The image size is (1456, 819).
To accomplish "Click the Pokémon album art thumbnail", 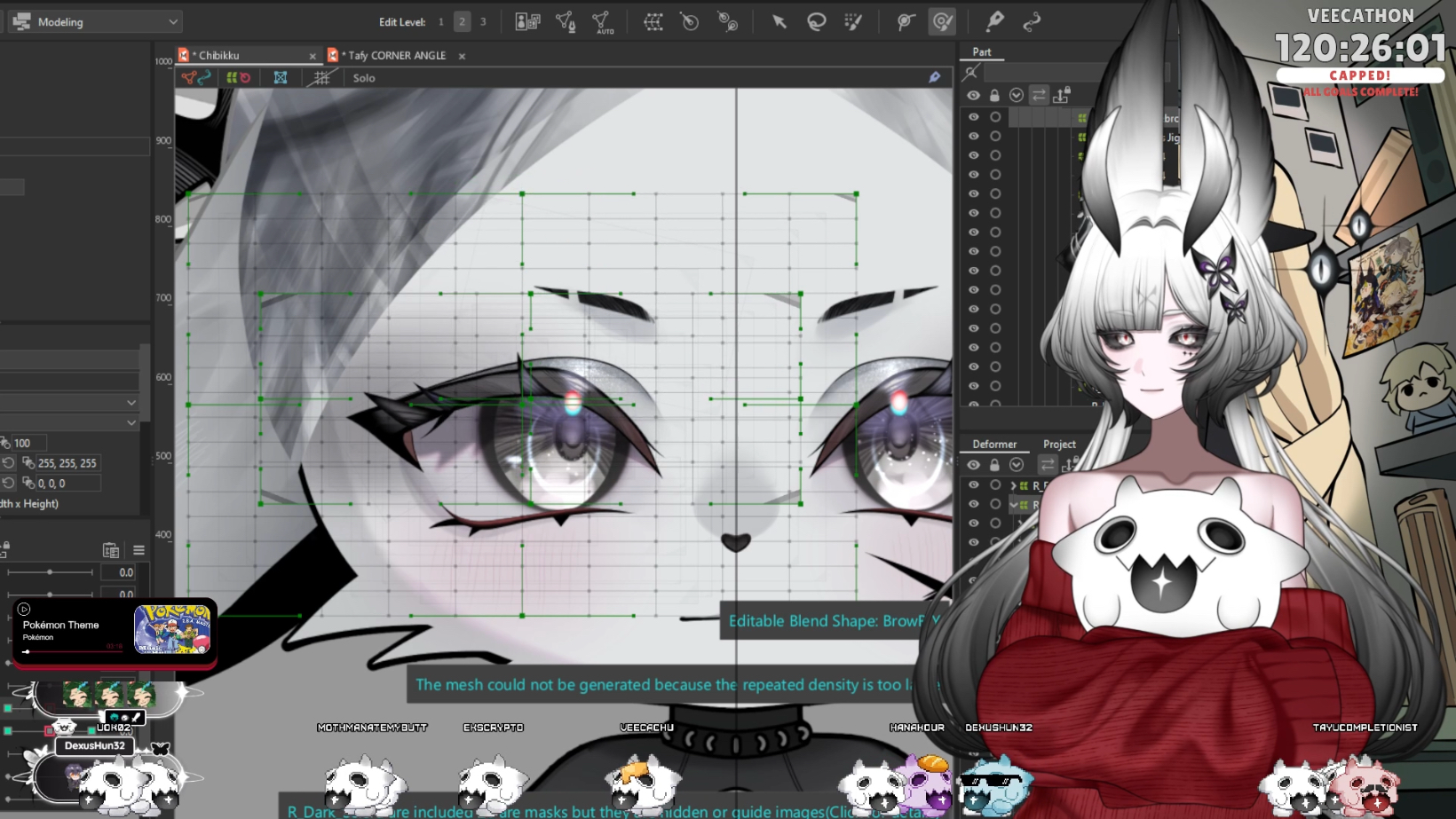I will click(x=172, y=629).
